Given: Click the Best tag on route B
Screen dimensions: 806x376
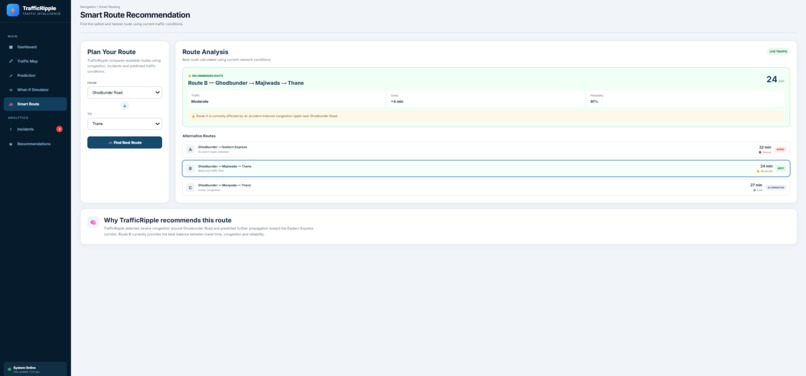Looking at the screenshot, I should (x=780, y=168).
